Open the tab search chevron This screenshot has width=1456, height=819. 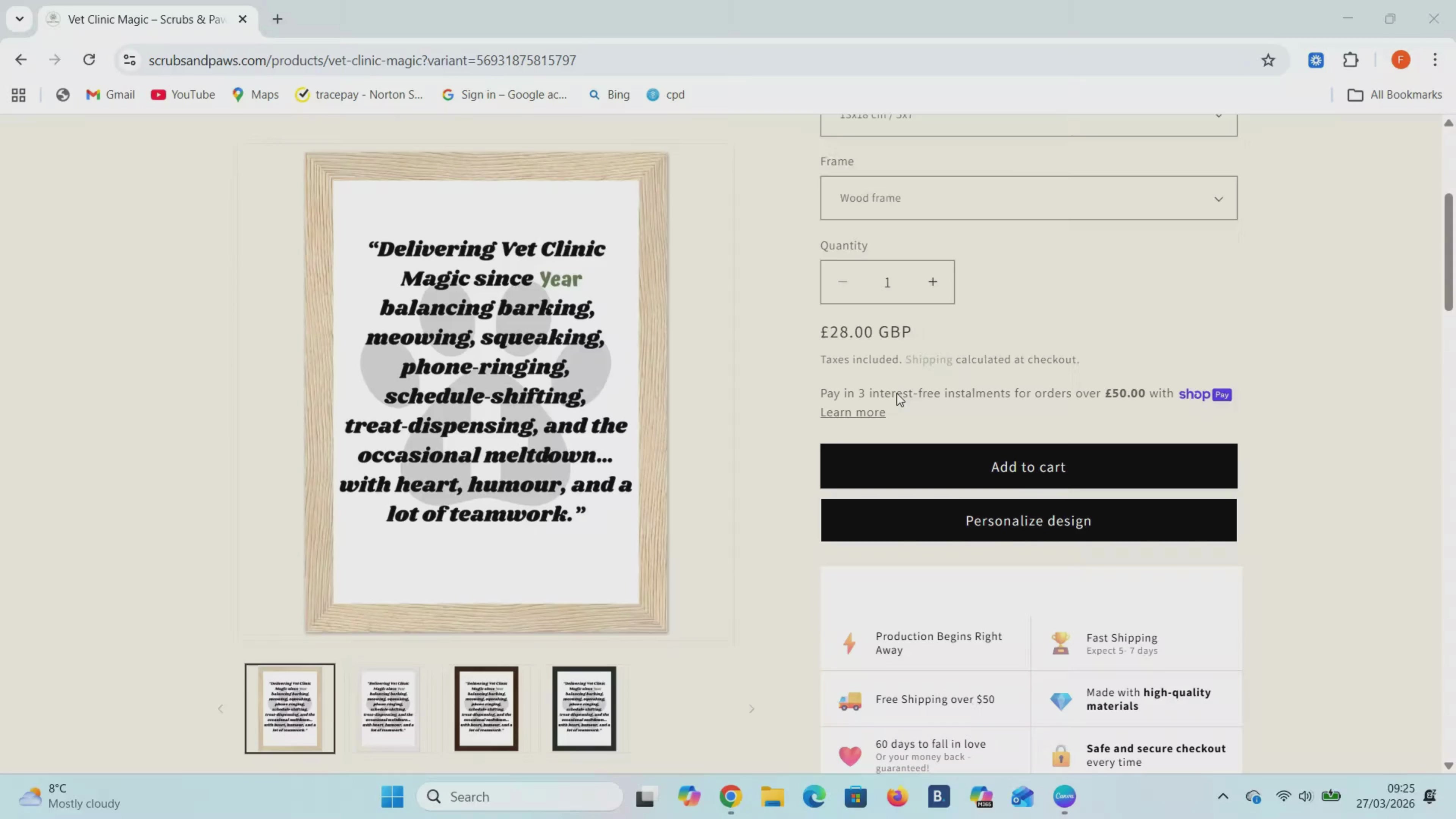click(20, 19)
